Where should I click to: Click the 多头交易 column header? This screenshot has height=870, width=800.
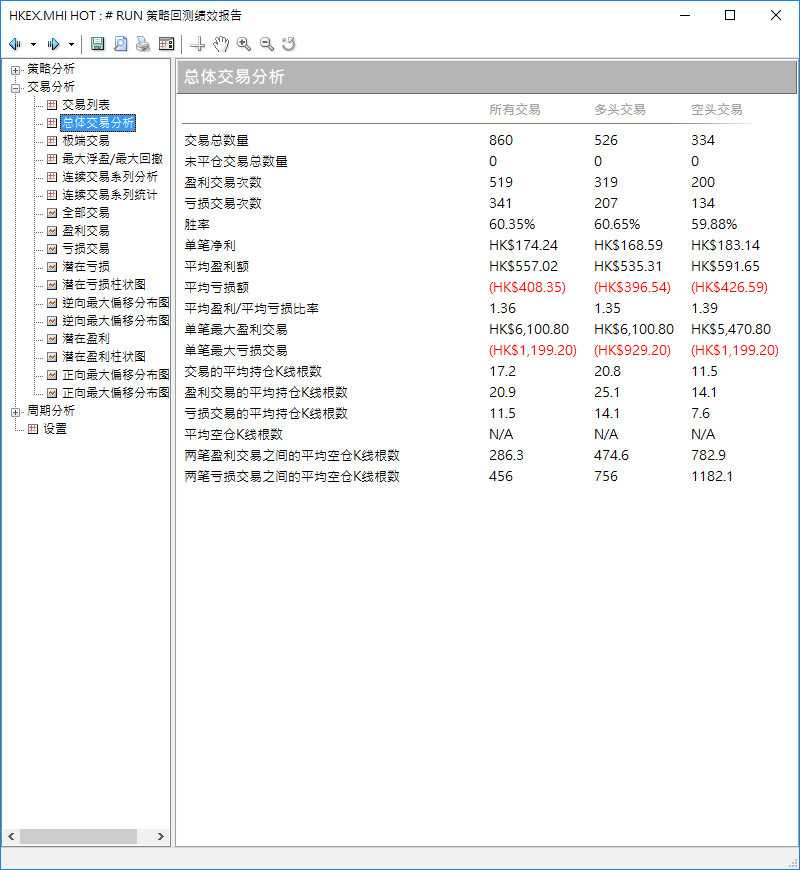pos(620,110)
